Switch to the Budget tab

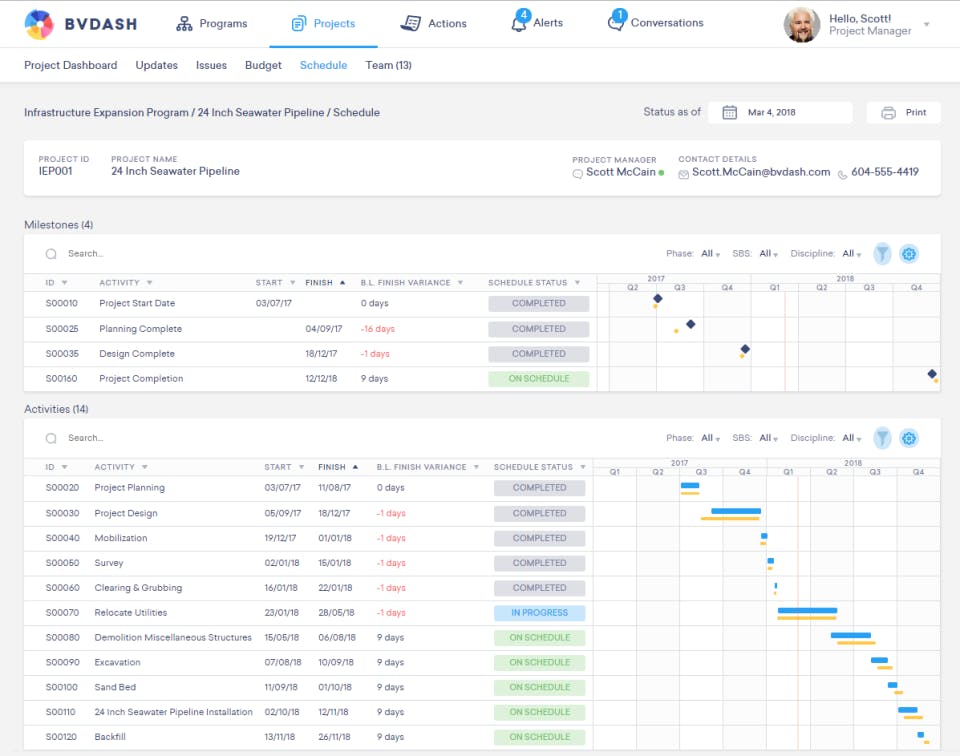coord(263,65)
